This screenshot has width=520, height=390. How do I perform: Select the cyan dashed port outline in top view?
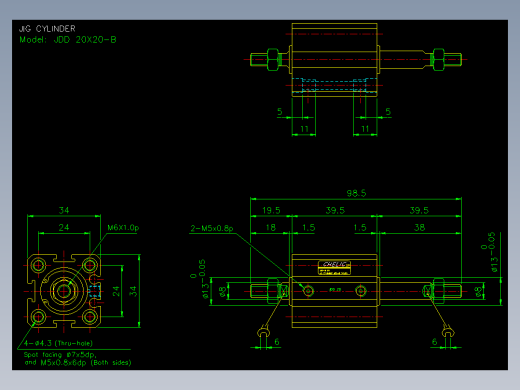coord(334,85)
